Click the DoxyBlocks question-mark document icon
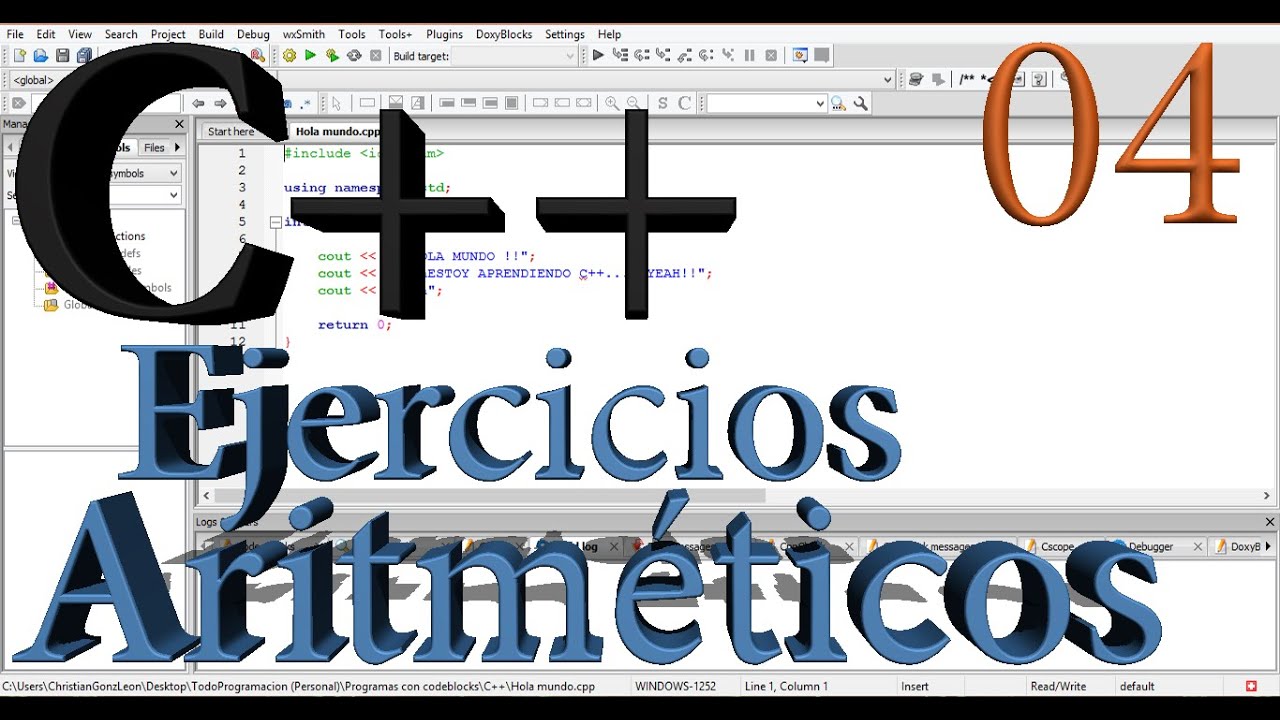This screenshot has height=720, width=1280. point(1039,79)
